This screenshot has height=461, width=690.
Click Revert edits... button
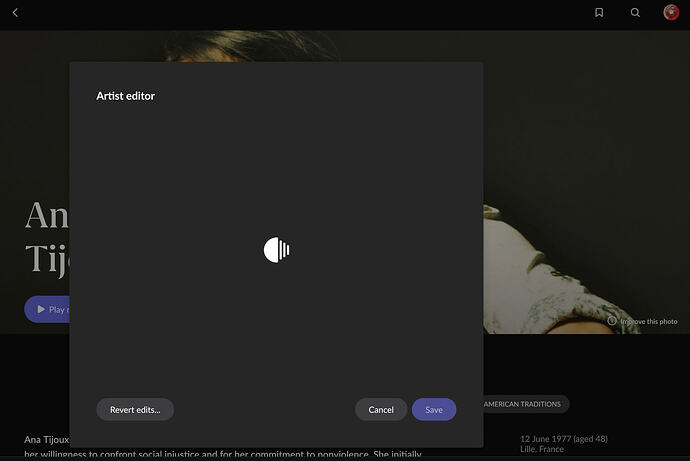pos(135,410)
